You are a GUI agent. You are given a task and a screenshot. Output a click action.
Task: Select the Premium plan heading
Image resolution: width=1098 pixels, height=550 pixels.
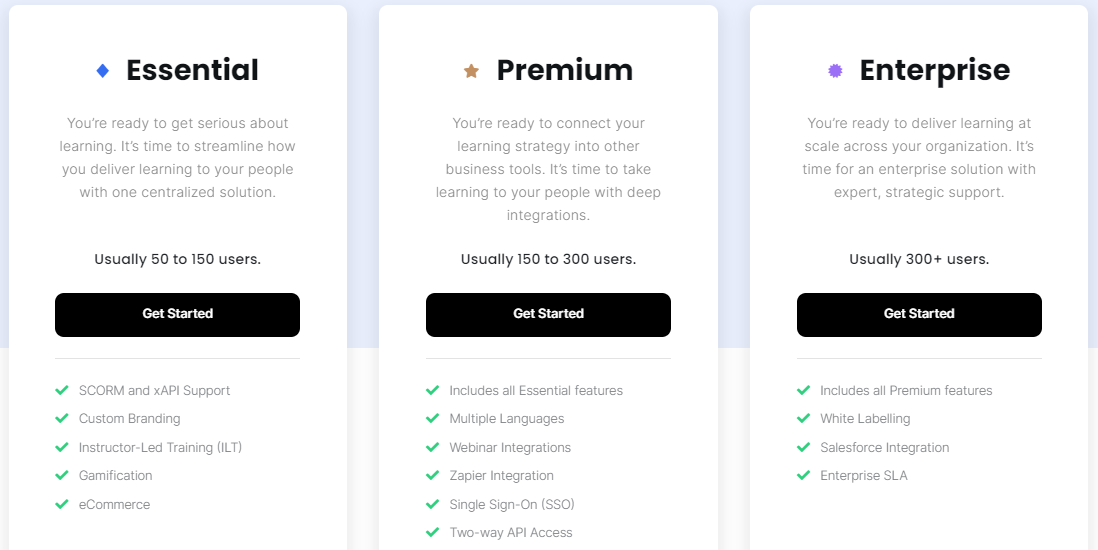point(564,70)
